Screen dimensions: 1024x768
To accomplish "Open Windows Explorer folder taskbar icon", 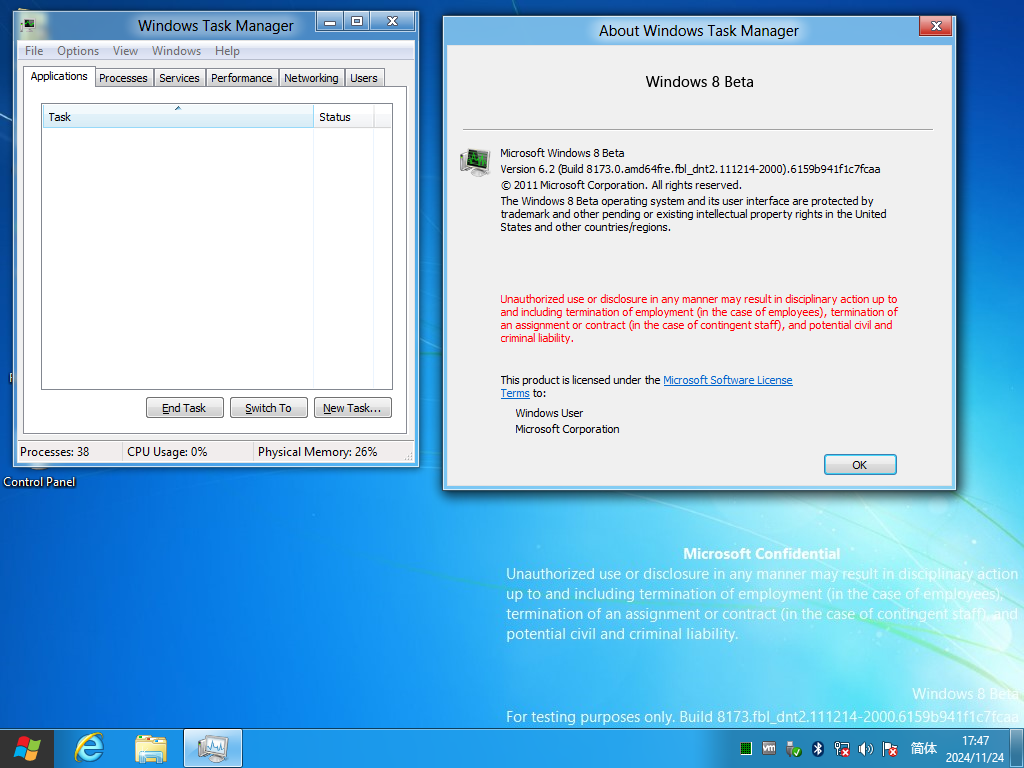I will pos(151,748).
